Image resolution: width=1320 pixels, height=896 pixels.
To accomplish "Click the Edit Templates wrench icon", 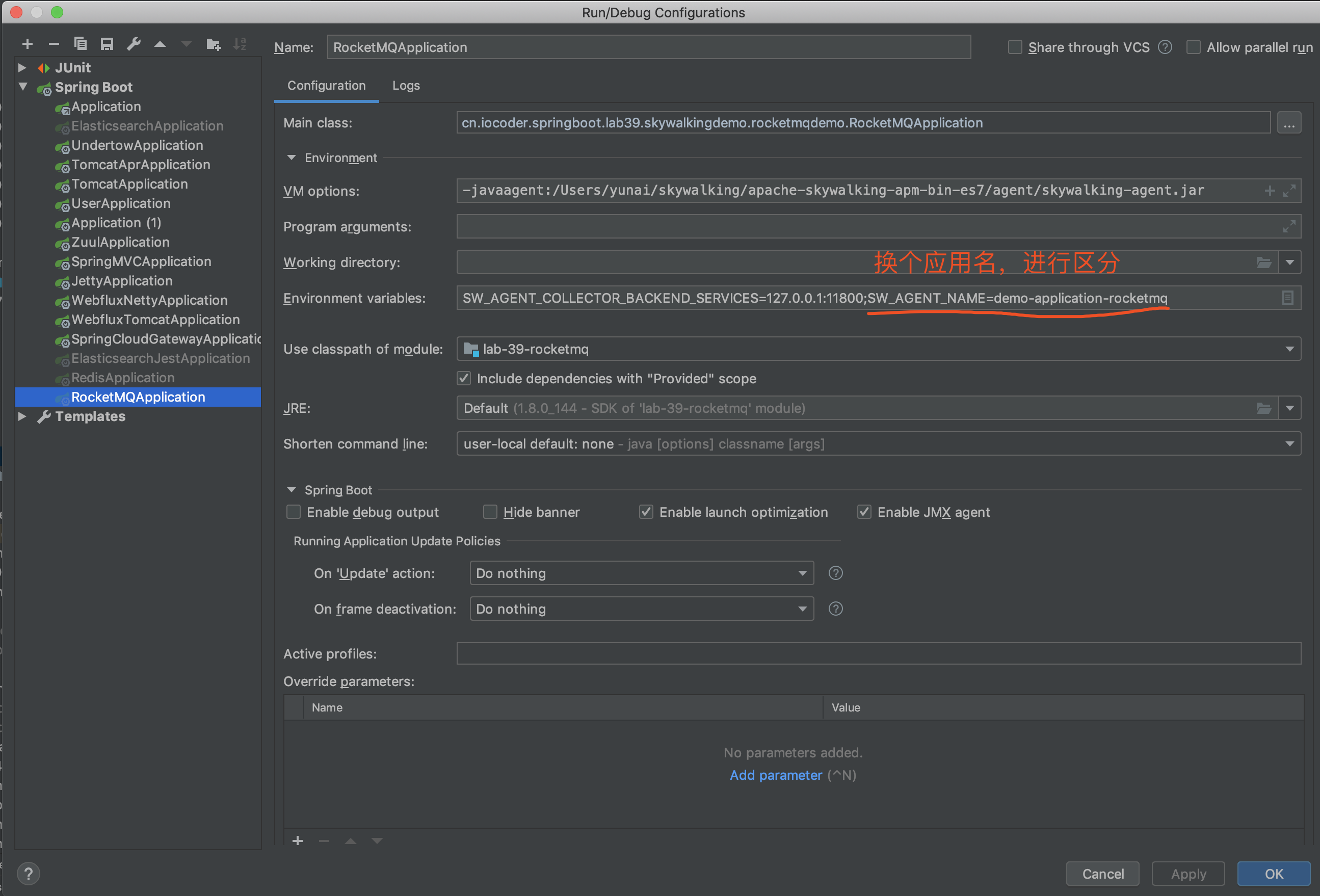I will [134, 44].
